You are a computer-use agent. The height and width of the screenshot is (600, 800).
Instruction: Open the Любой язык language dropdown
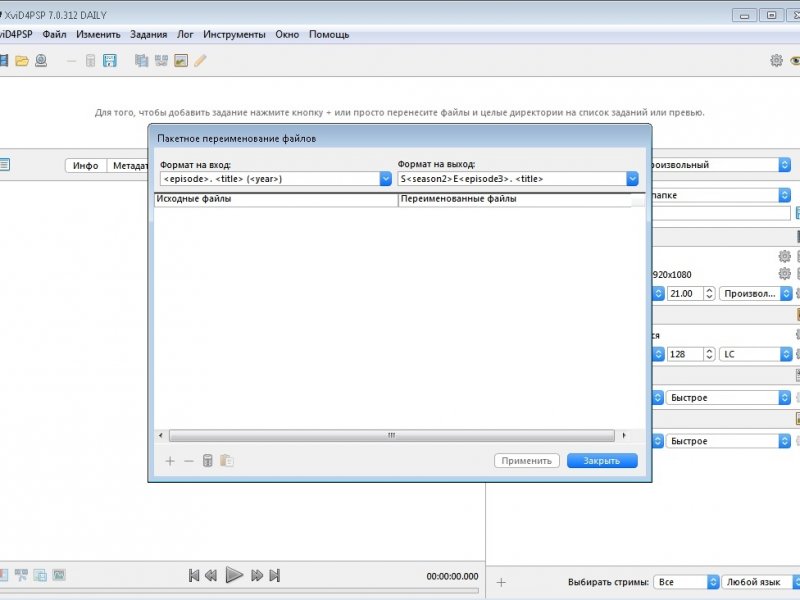[761, 582]
